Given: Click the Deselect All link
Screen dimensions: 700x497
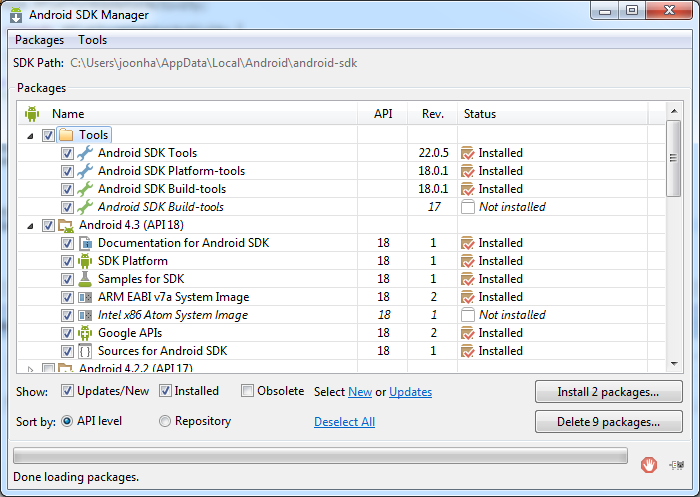Looking at the screenshot, I should click(344, 422).
